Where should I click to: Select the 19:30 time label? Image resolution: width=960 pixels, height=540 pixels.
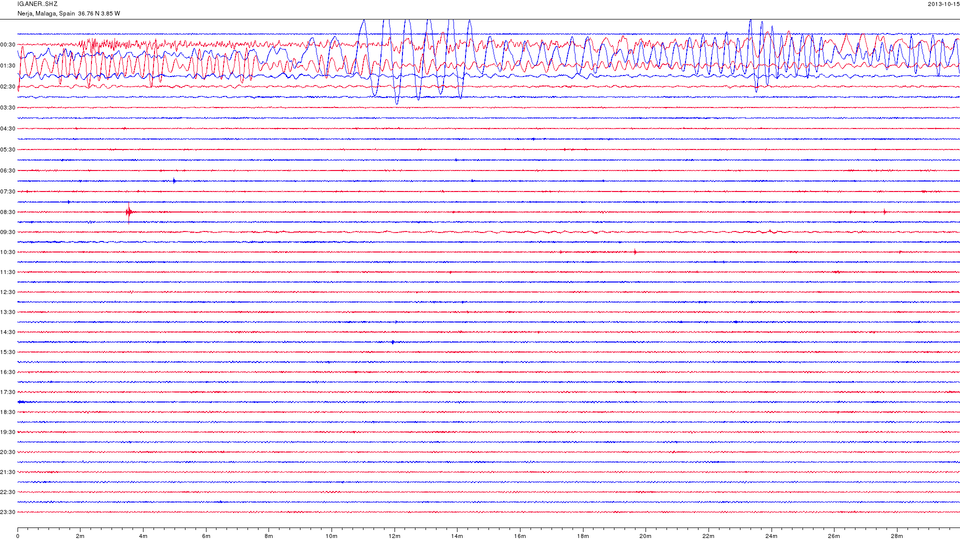[8, 432]
